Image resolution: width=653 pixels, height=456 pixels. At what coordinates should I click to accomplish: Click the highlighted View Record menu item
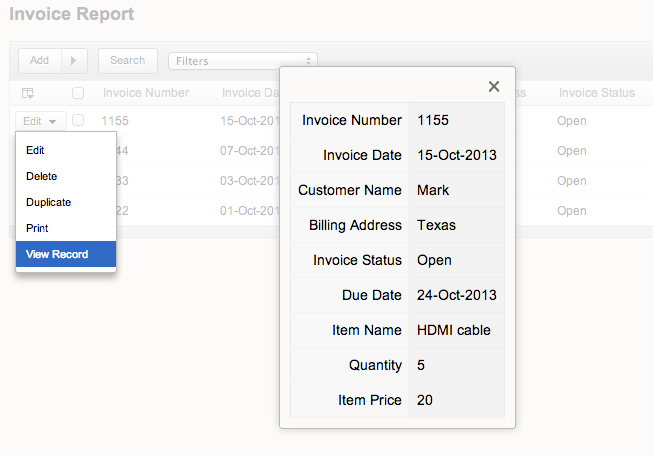[x=57, y=254]
